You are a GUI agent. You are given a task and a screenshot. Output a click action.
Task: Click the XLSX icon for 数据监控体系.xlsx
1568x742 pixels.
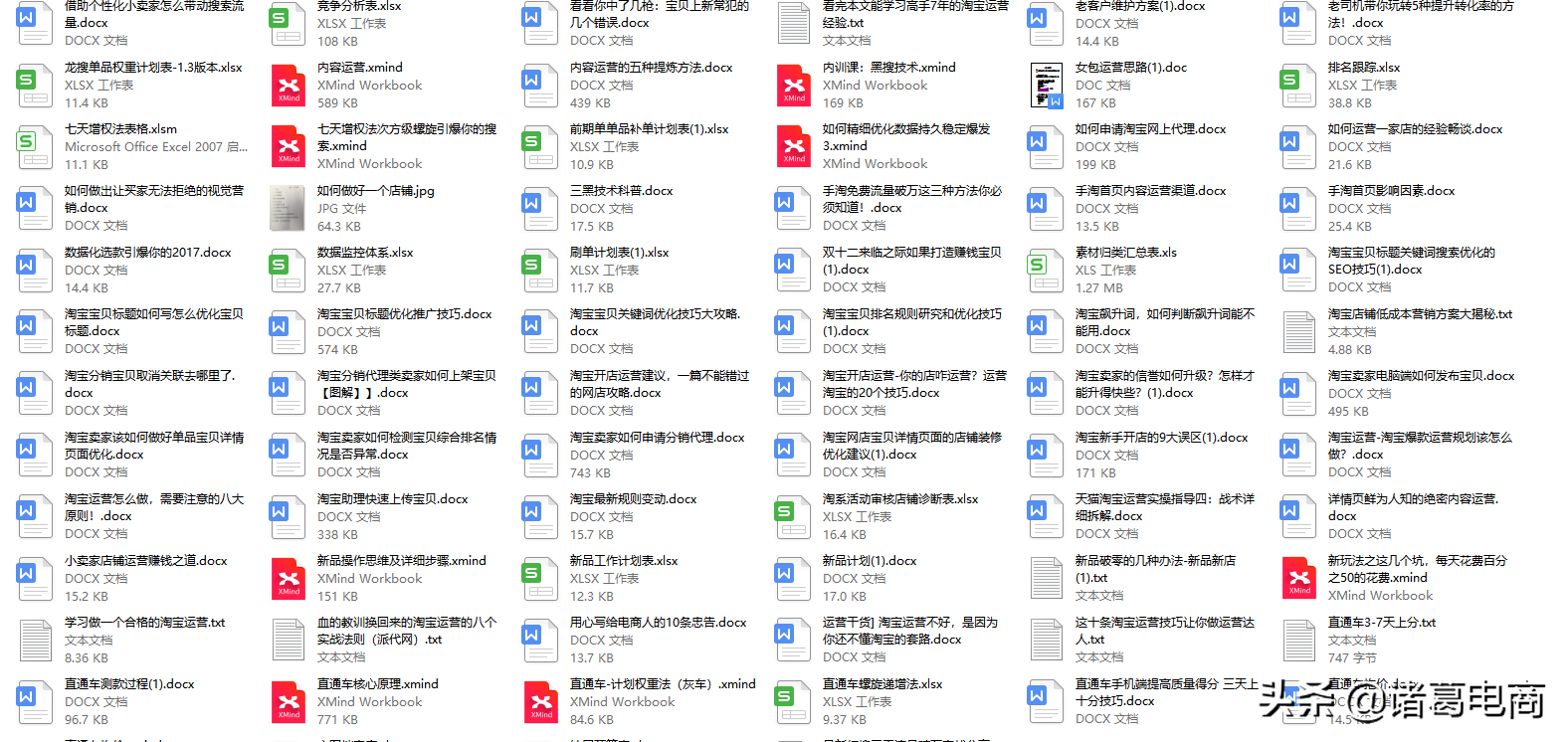click(289, 271)
